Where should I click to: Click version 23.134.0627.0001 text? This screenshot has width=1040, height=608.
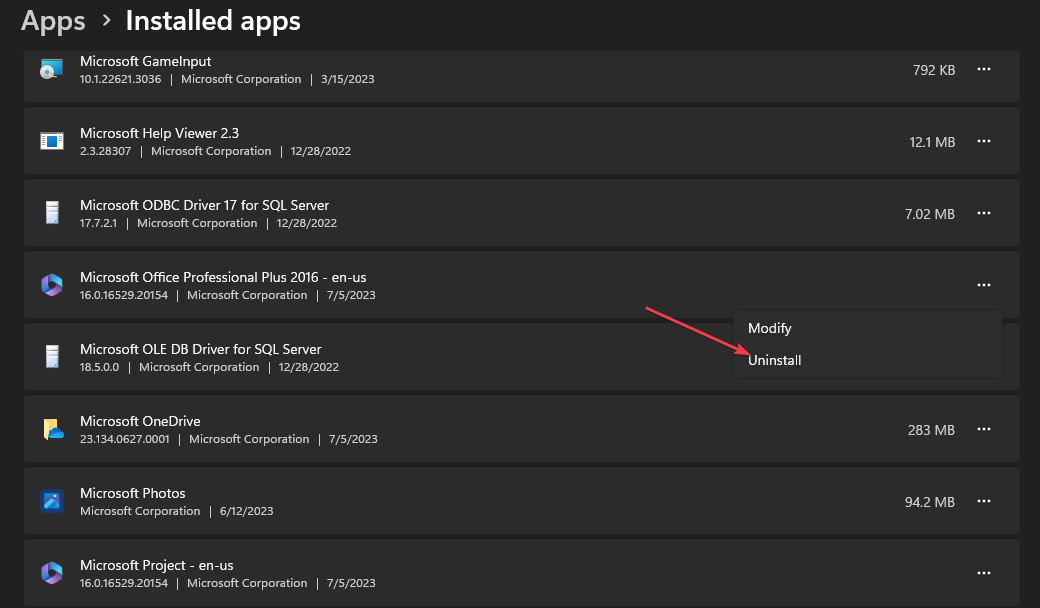125,439
